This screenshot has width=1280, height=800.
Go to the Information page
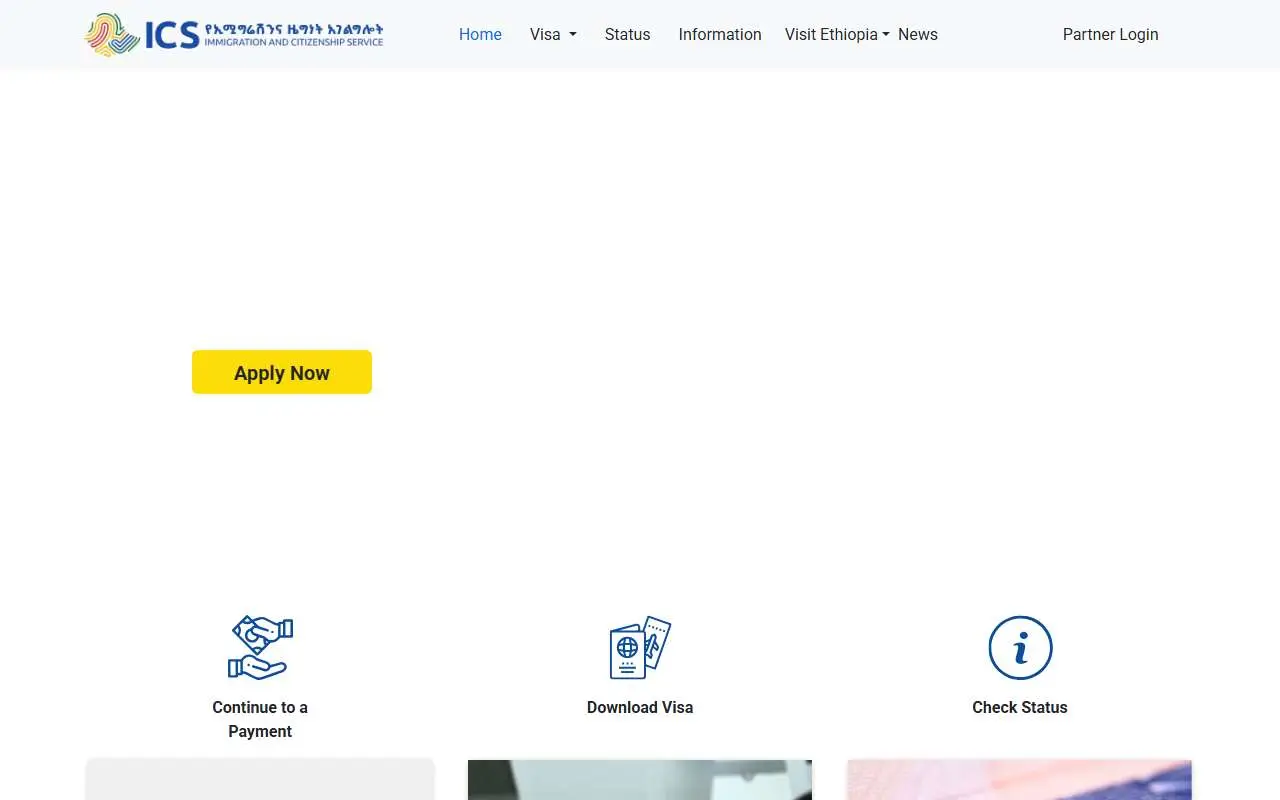[x=720, y=34]
